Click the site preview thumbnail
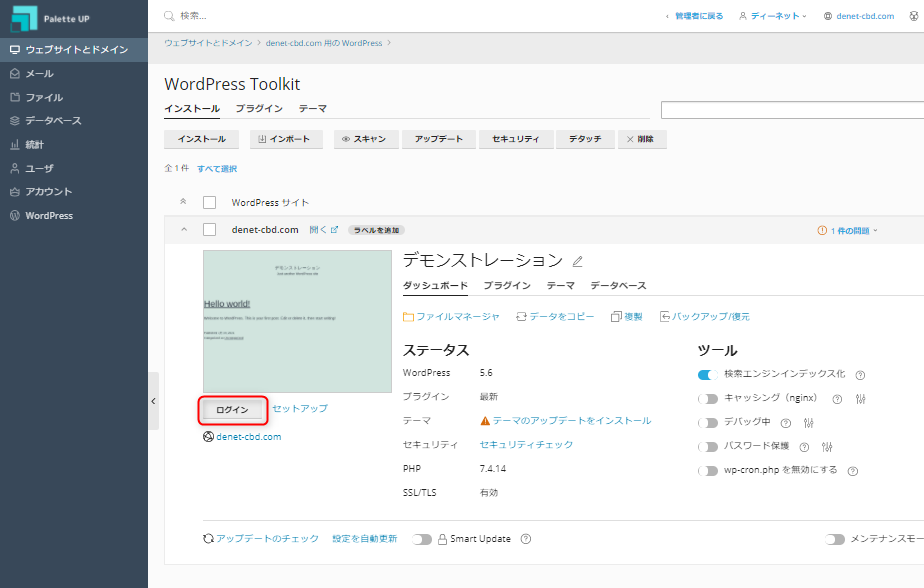This screenshot has width=924, height=588. (298, 322)
